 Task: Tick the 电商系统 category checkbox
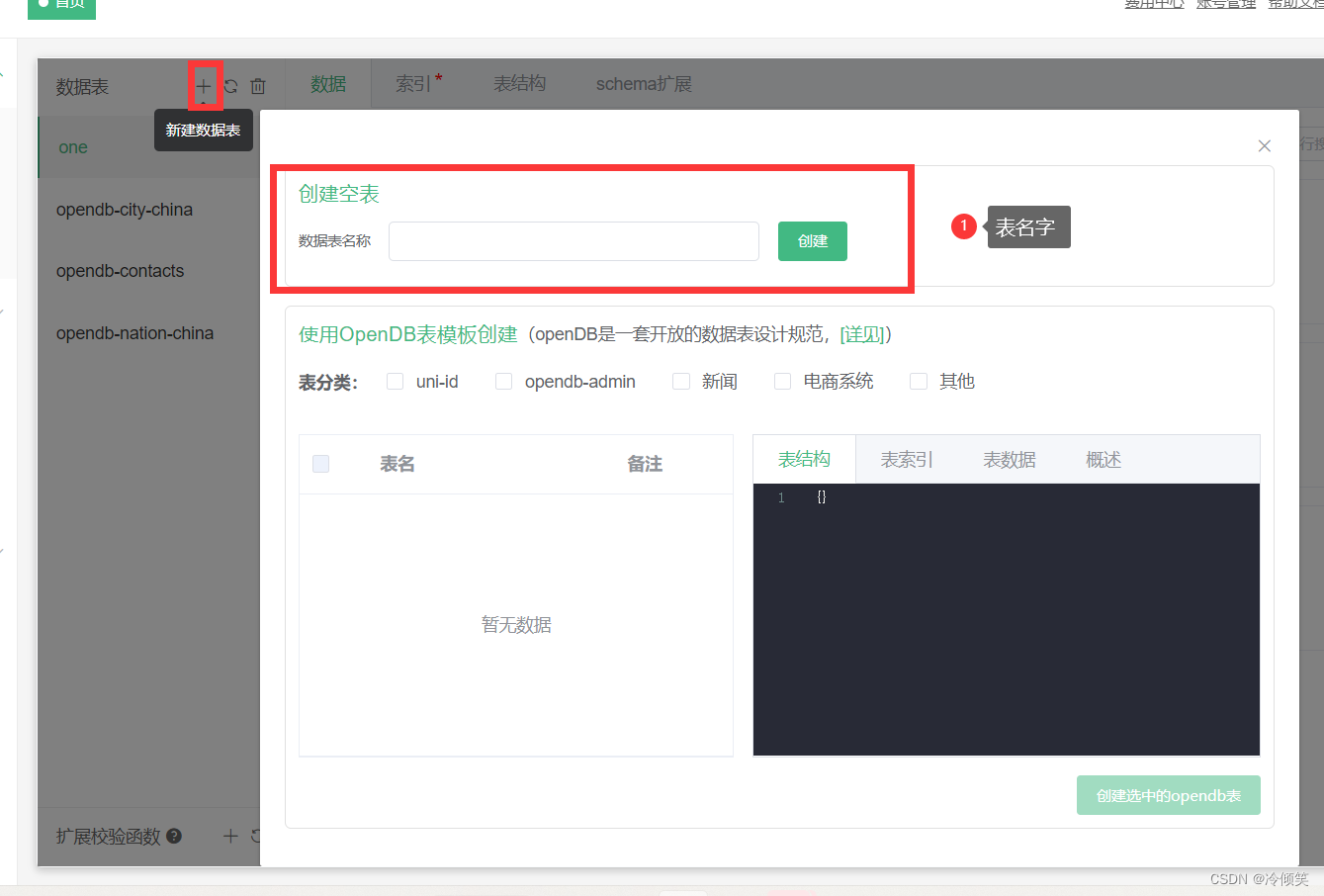point(782,381)
